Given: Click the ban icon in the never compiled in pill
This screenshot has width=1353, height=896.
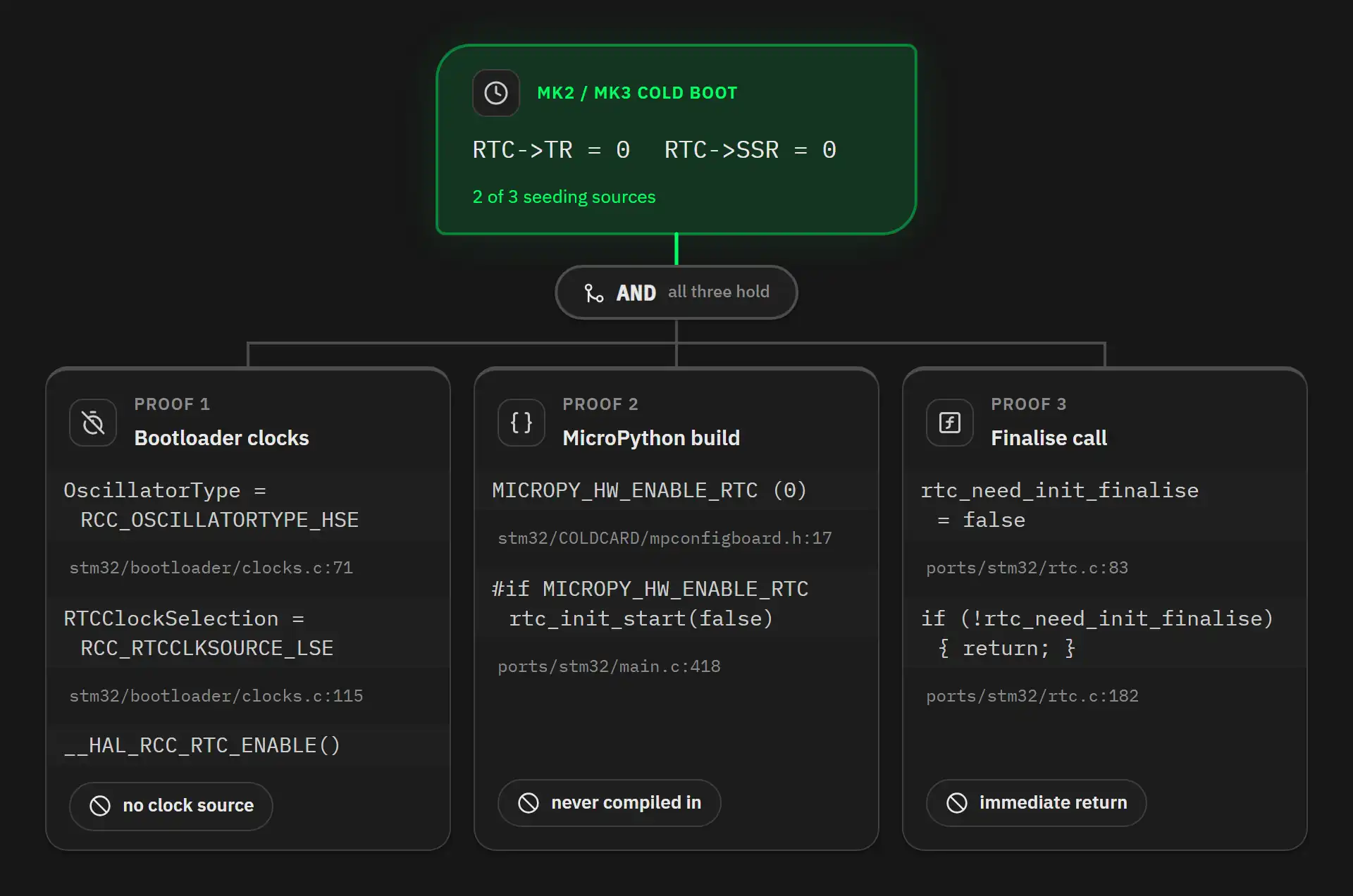Looking at the screenshot, I should click(529, 803).
